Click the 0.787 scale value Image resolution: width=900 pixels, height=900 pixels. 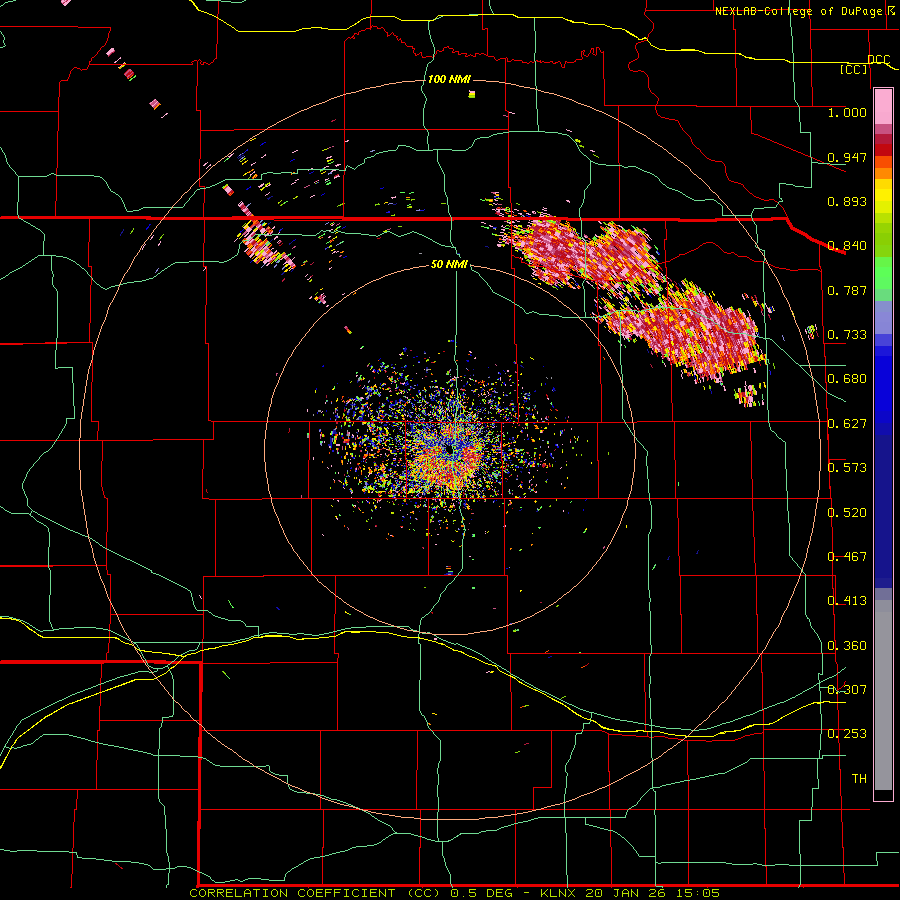tap(847, 290)
